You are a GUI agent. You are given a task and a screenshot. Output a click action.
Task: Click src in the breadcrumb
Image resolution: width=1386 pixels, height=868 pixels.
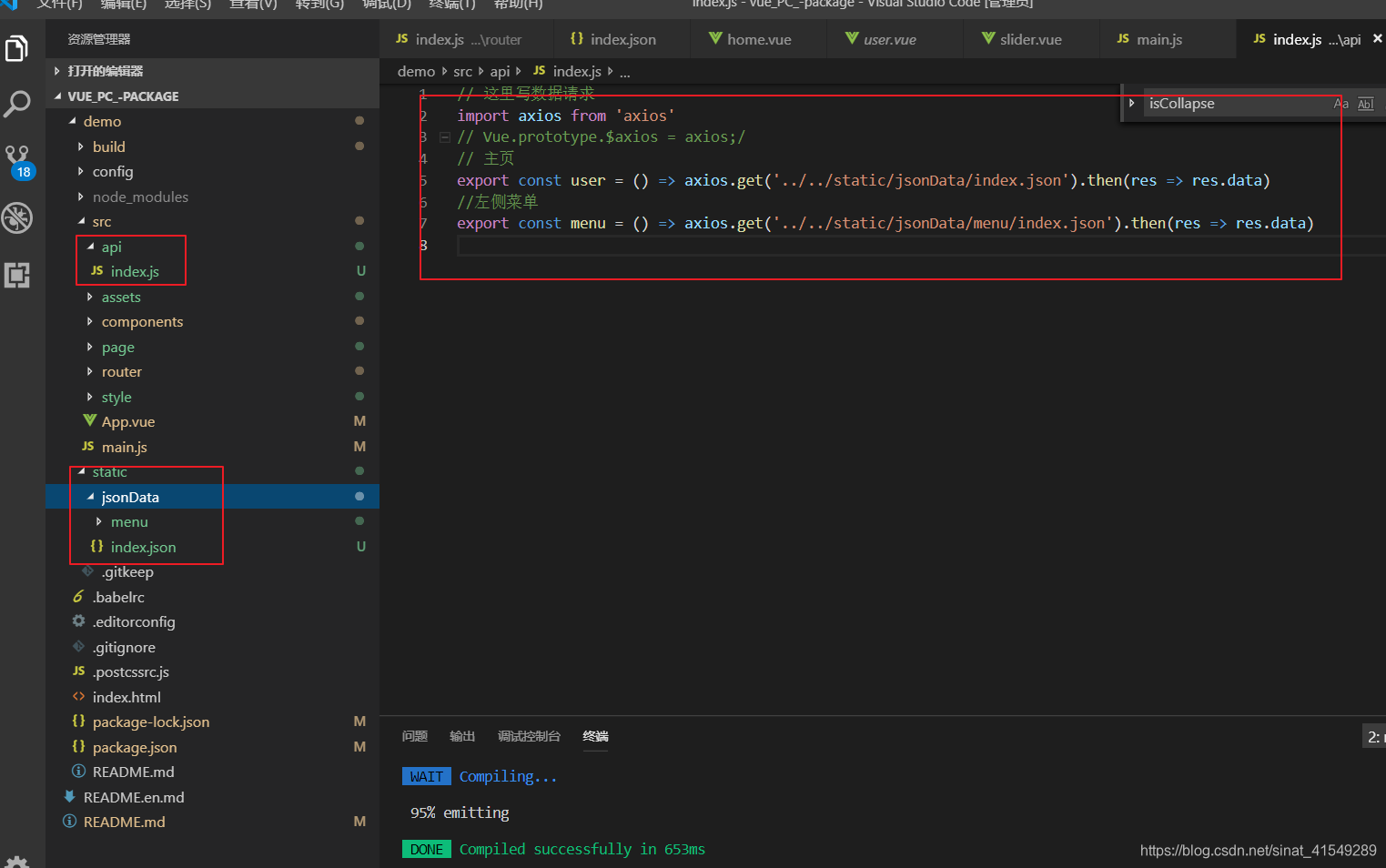[x=462, y=71]
